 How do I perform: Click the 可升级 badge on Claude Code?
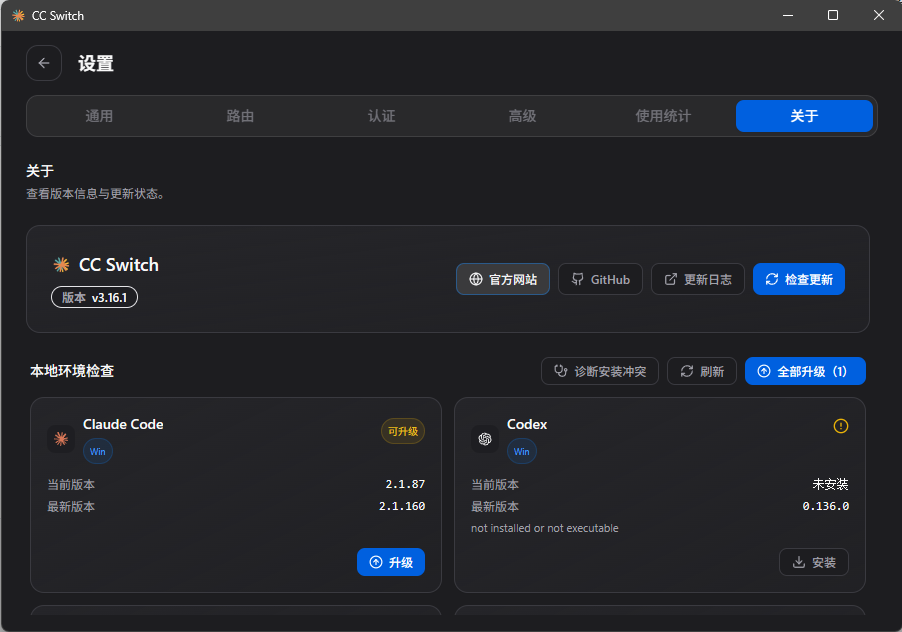(403, 431)
